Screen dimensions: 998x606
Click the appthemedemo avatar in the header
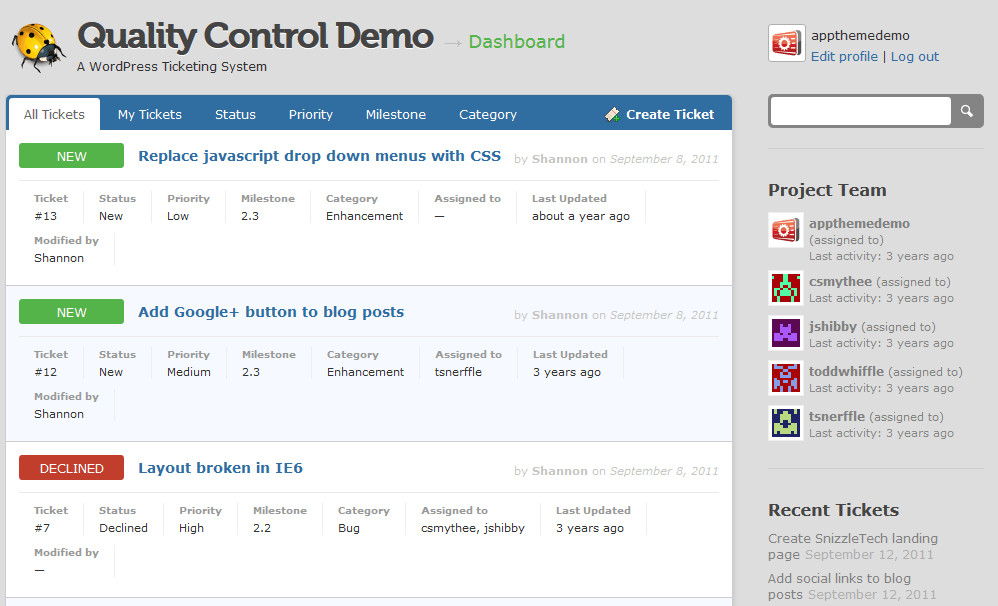tap(787, 43)
